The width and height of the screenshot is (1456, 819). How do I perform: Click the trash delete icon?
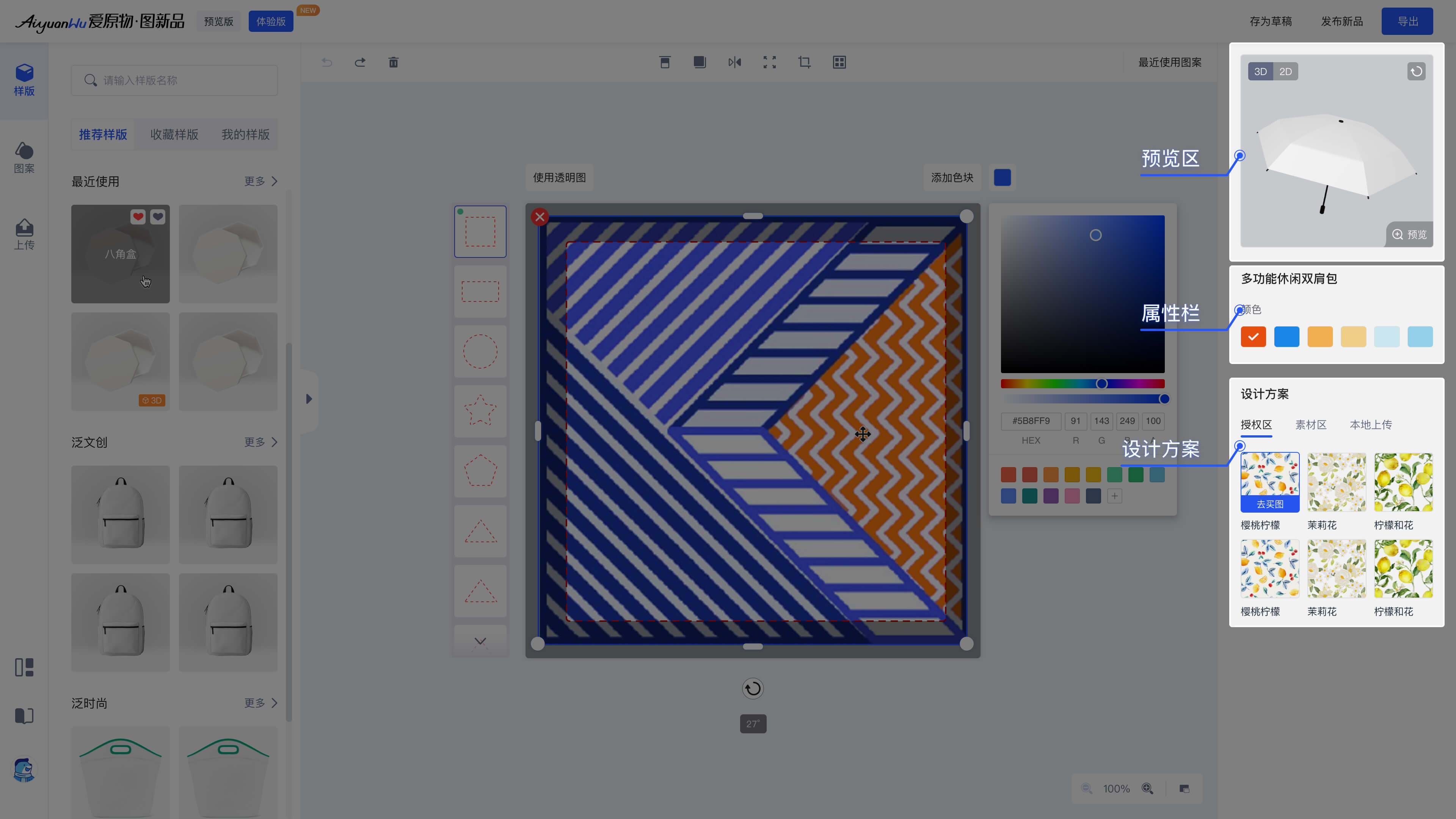pyautogui.click(x=394, y=62)
